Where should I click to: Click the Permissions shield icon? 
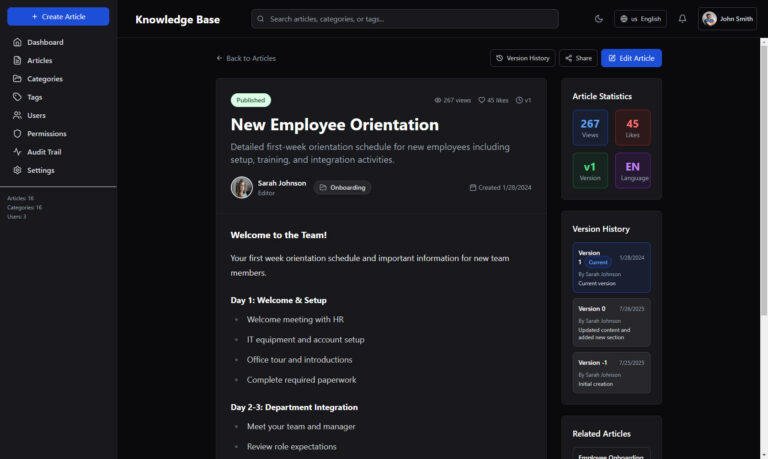17,133
